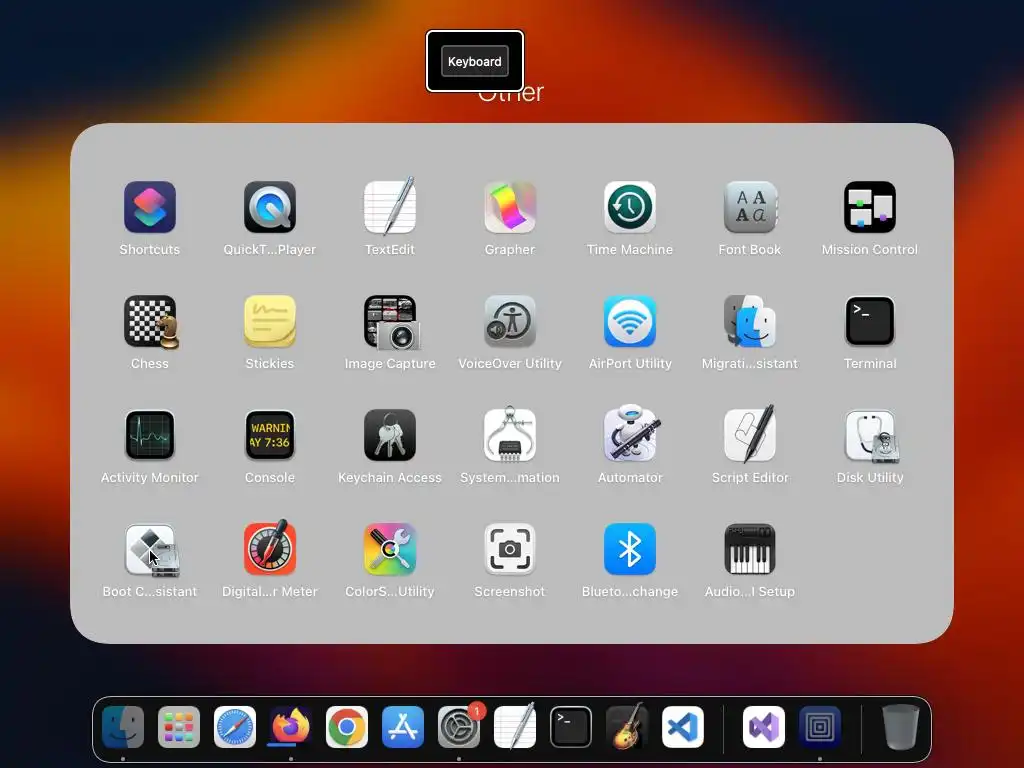Viewport: 1024px width, 768px height.
Task: Open Keychain Access
Action: tap(390, 436)
